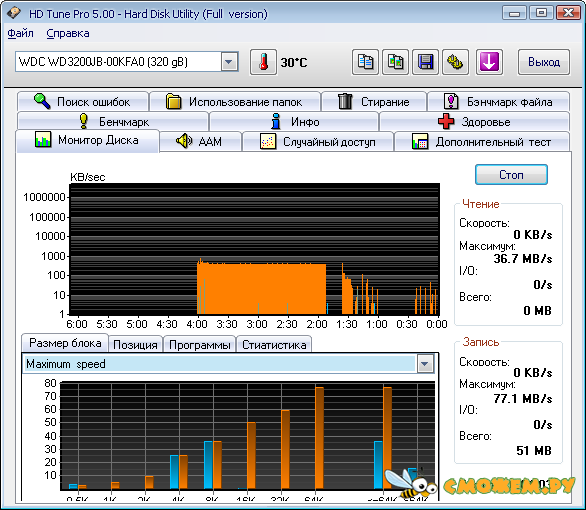Click the folder icon on Использование папок tab
Viewport: 586px width, 510px height.
pyautogui.click(x=173, y=101)
